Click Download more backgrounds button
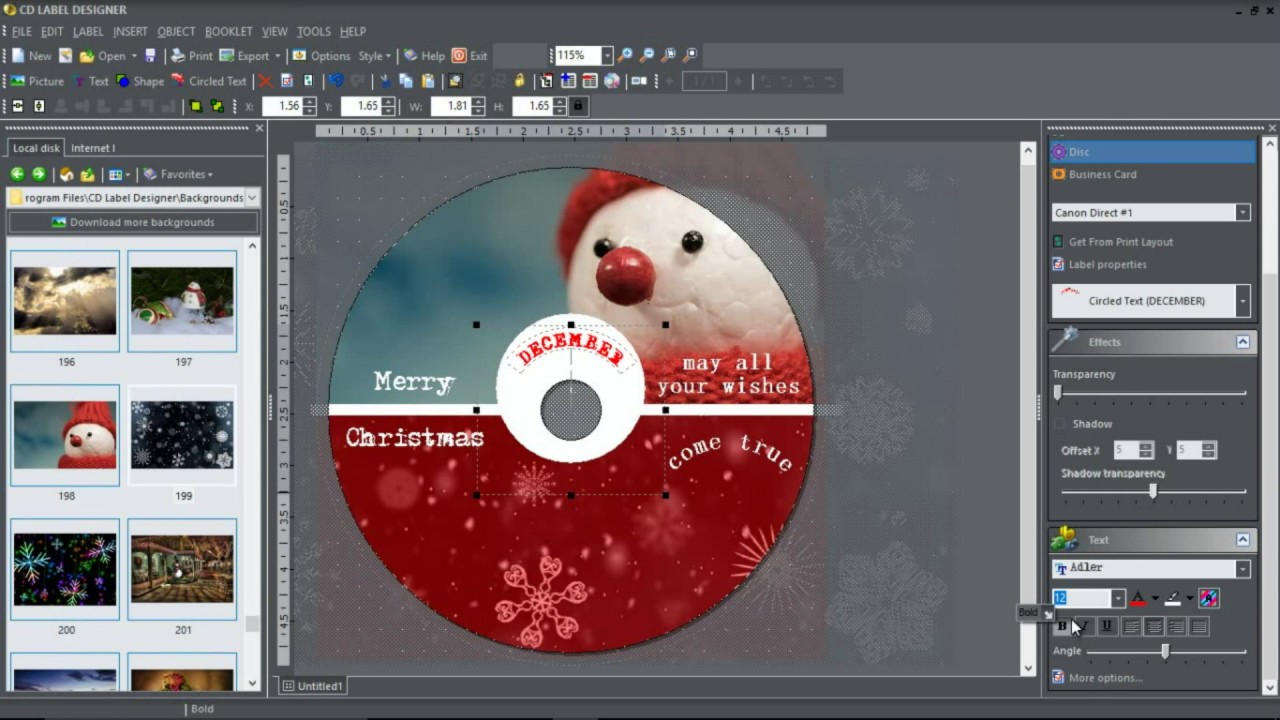1280x720 pixels. click(x=133, y=222)
